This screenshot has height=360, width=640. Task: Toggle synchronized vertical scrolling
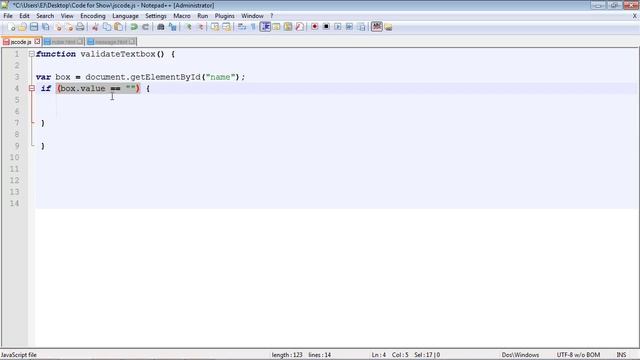click(x=215, y=27)
